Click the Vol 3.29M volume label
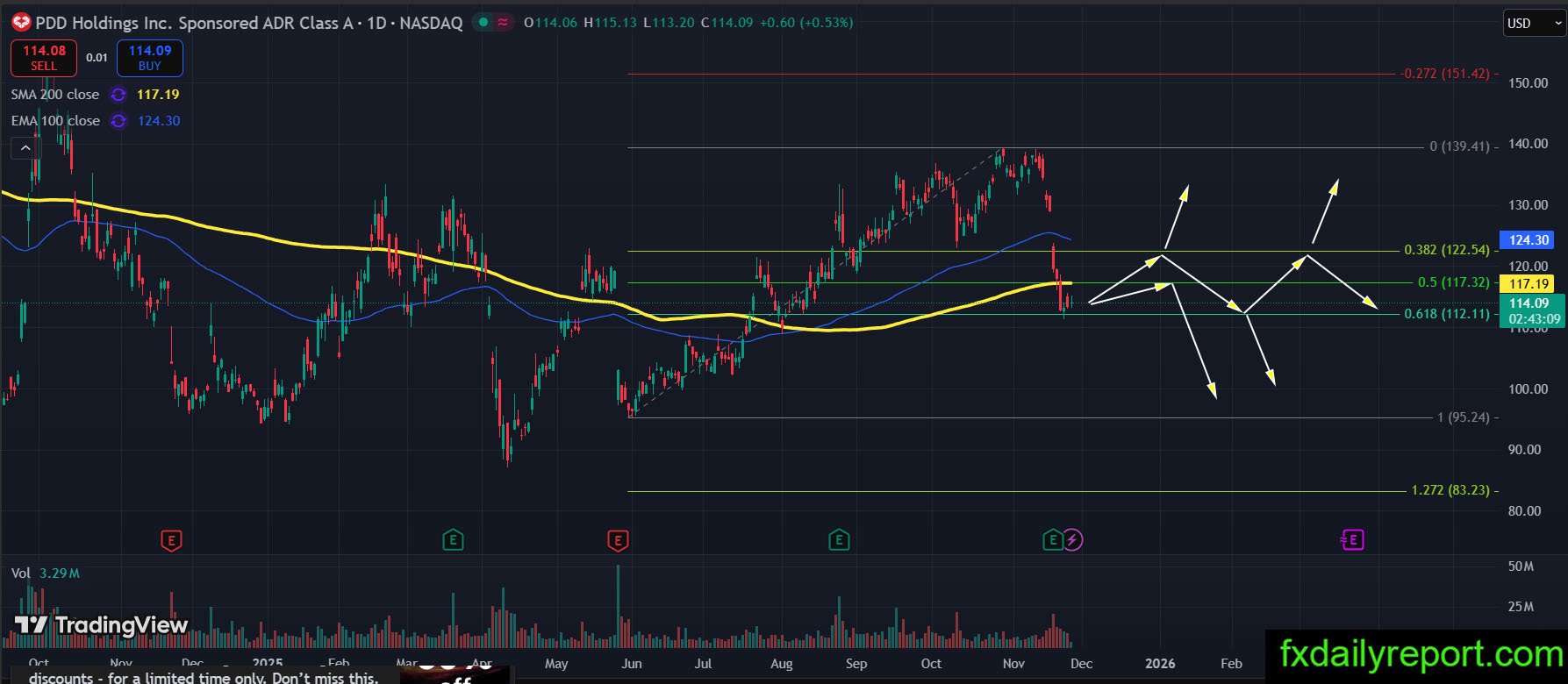The height and width of the screenshot is (684, 1568). coord(46,574)
